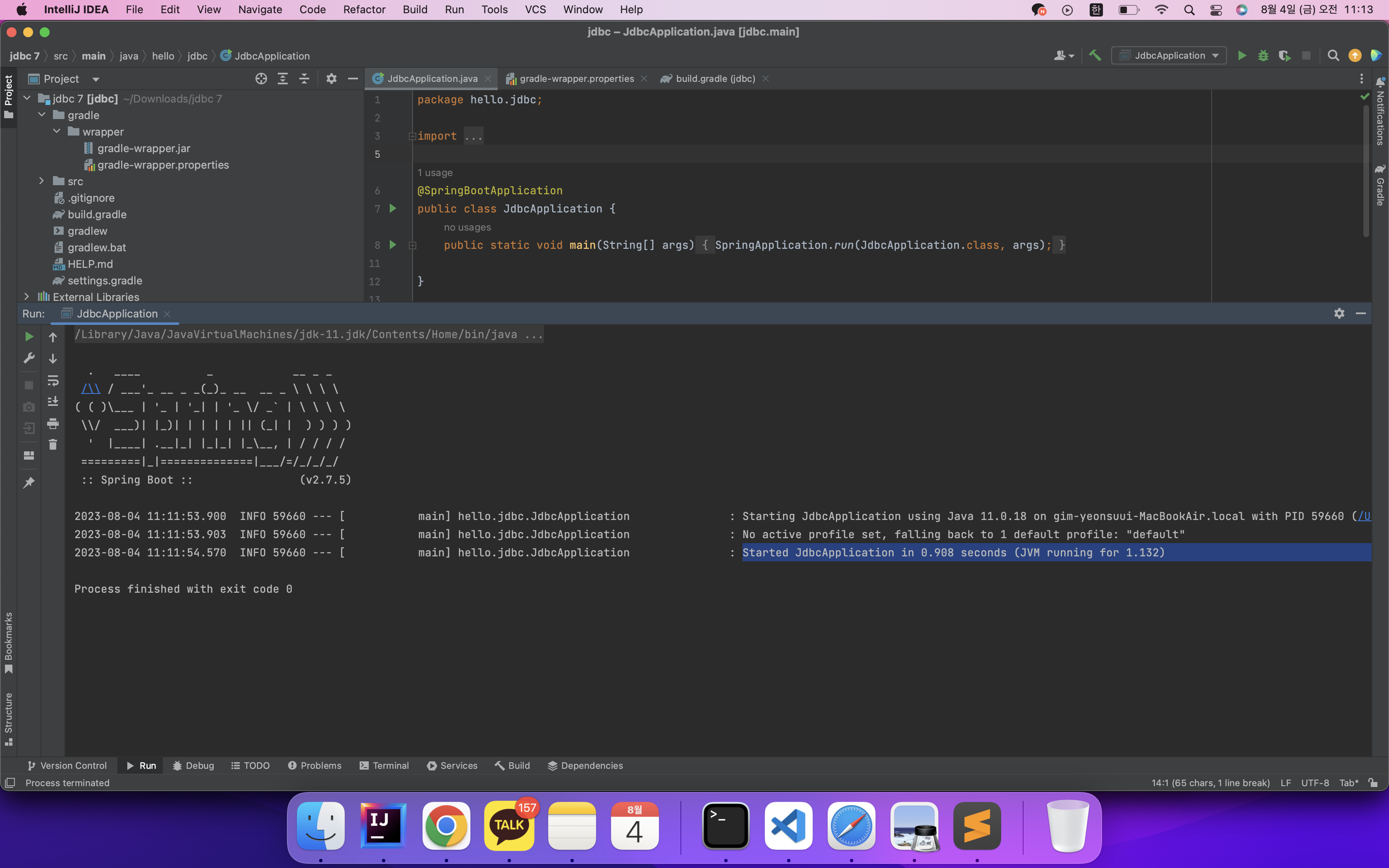Image resolution: width=1389 pixels, height=868 pixels.
Task: Open macOS Control Center toggles
Action: click(x=1216, y=10)
